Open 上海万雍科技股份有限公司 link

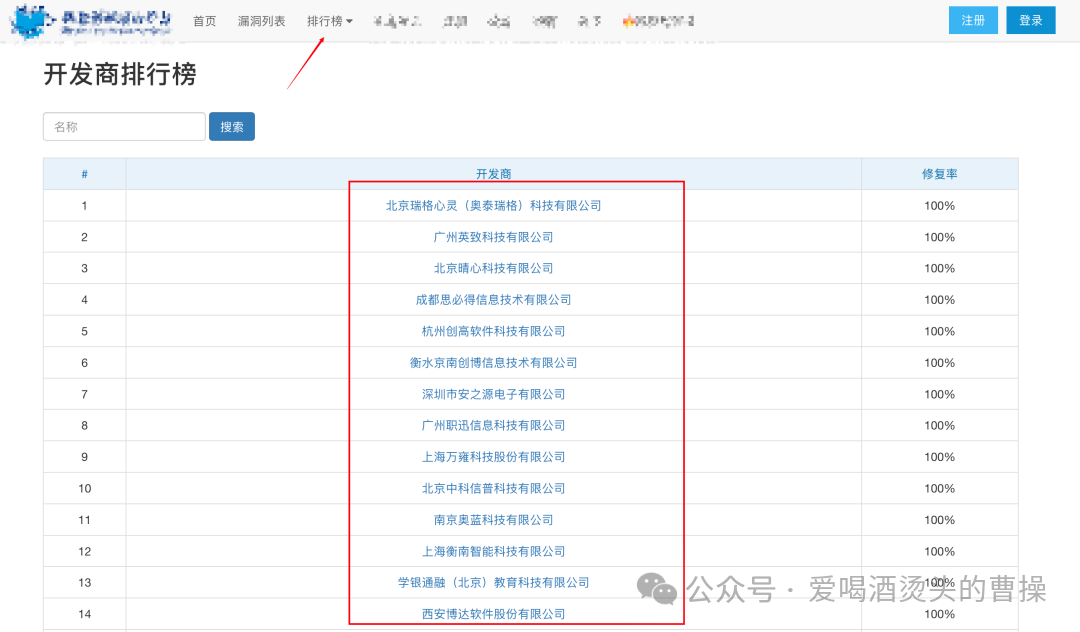tap(493, 457)
